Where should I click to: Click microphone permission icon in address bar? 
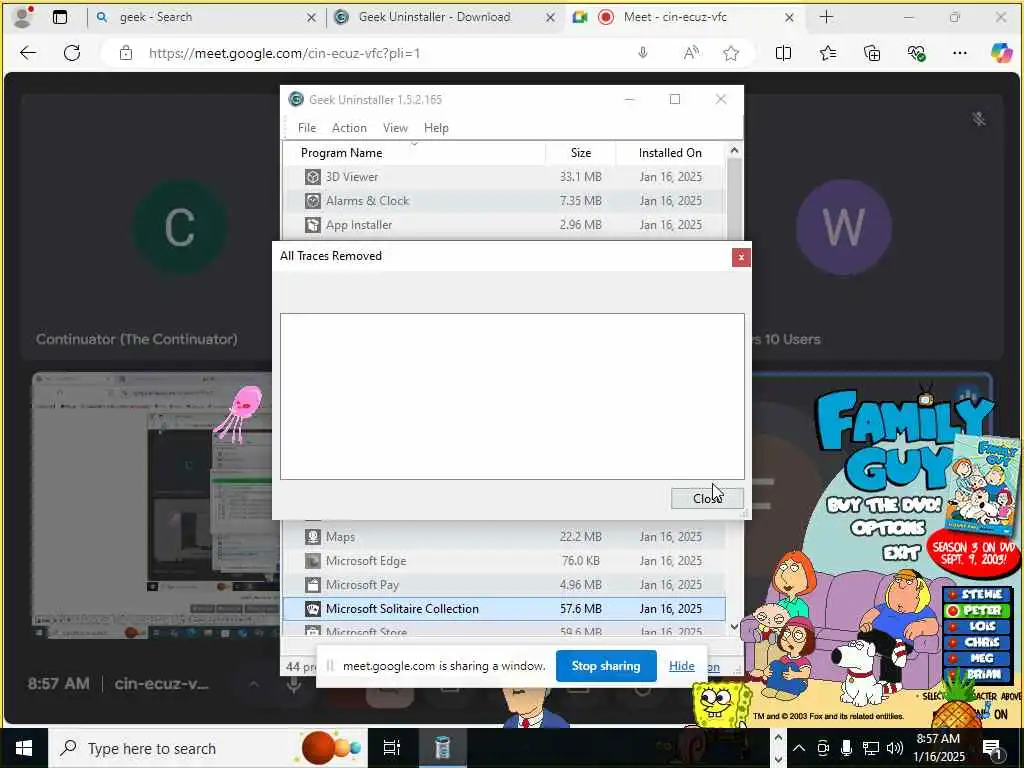coord(643,54)
